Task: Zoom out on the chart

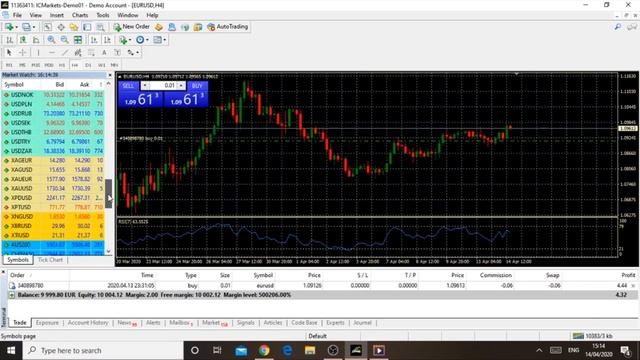Action: tap(64, 40)
